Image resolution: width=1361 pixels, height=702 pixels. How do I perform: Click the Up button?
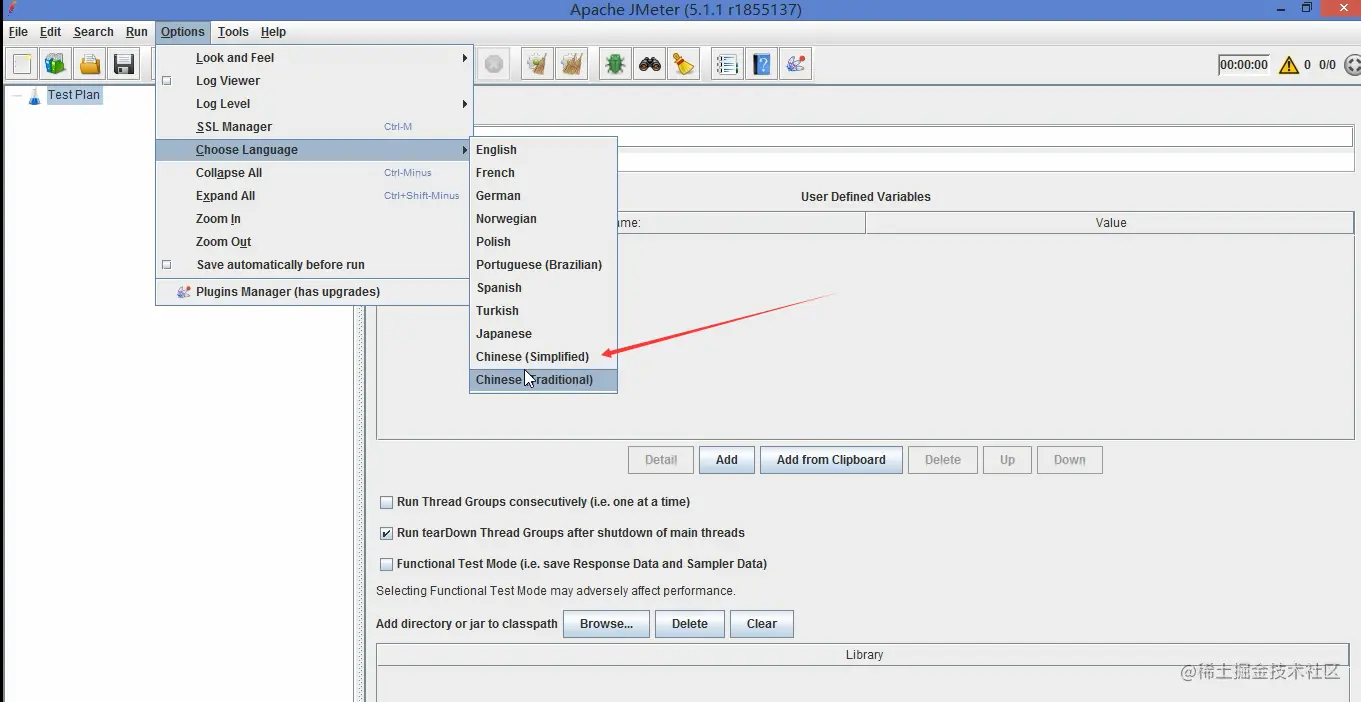[1007, 460]
